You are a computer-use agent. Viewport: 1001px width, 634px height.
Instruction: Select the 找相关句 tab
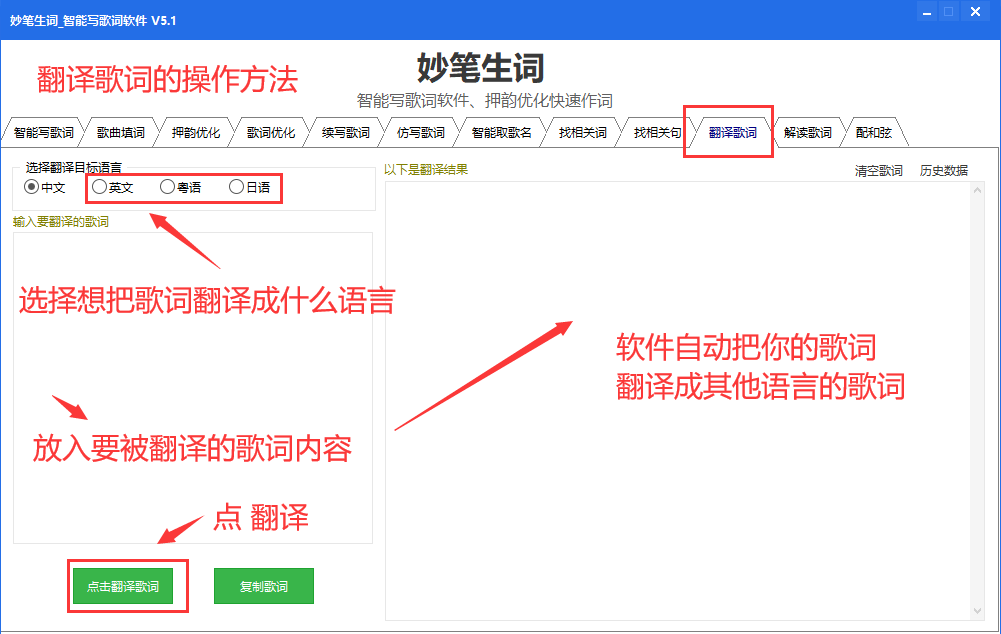click(658, 133)
